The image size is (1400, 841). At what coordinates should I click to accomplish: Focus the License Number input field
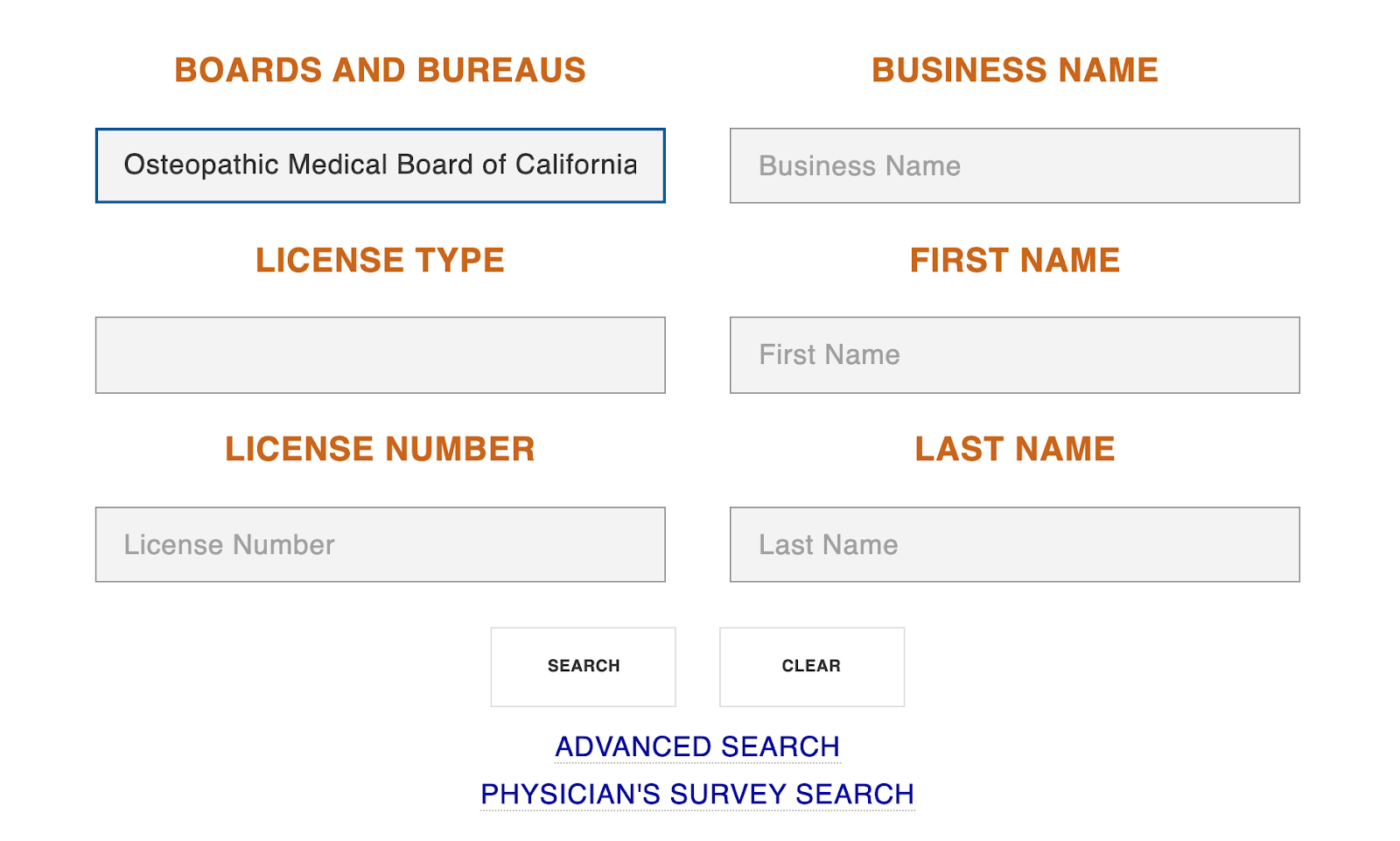tap(380, 544)
